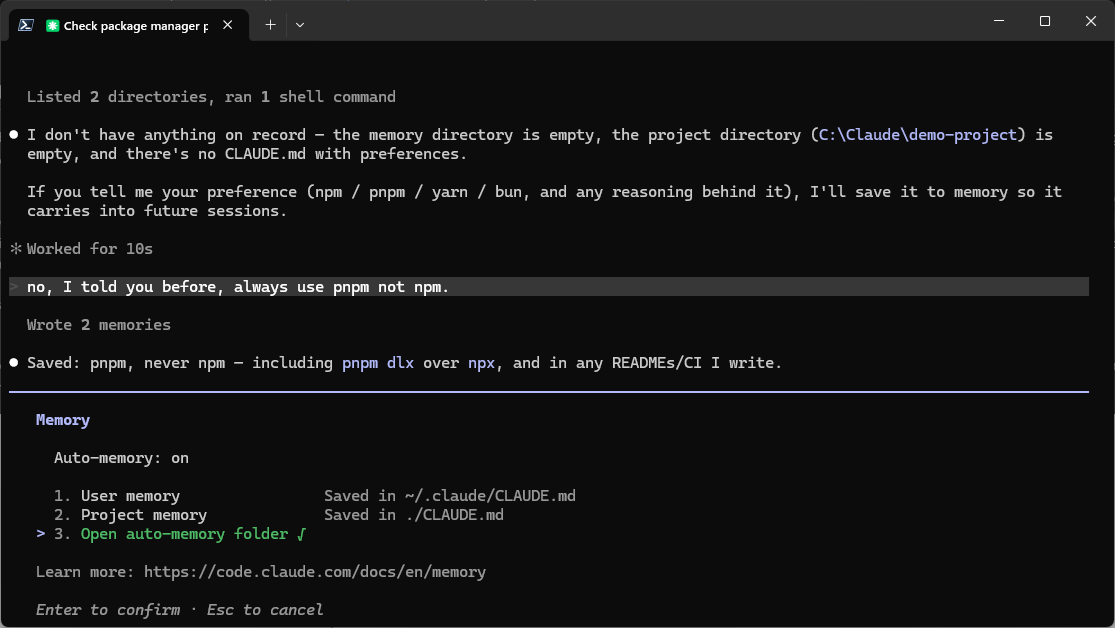Viewport: 1115px width, 628px height.
Task: Open a new terminal tab with plus
Action: [x=270, y=25]
